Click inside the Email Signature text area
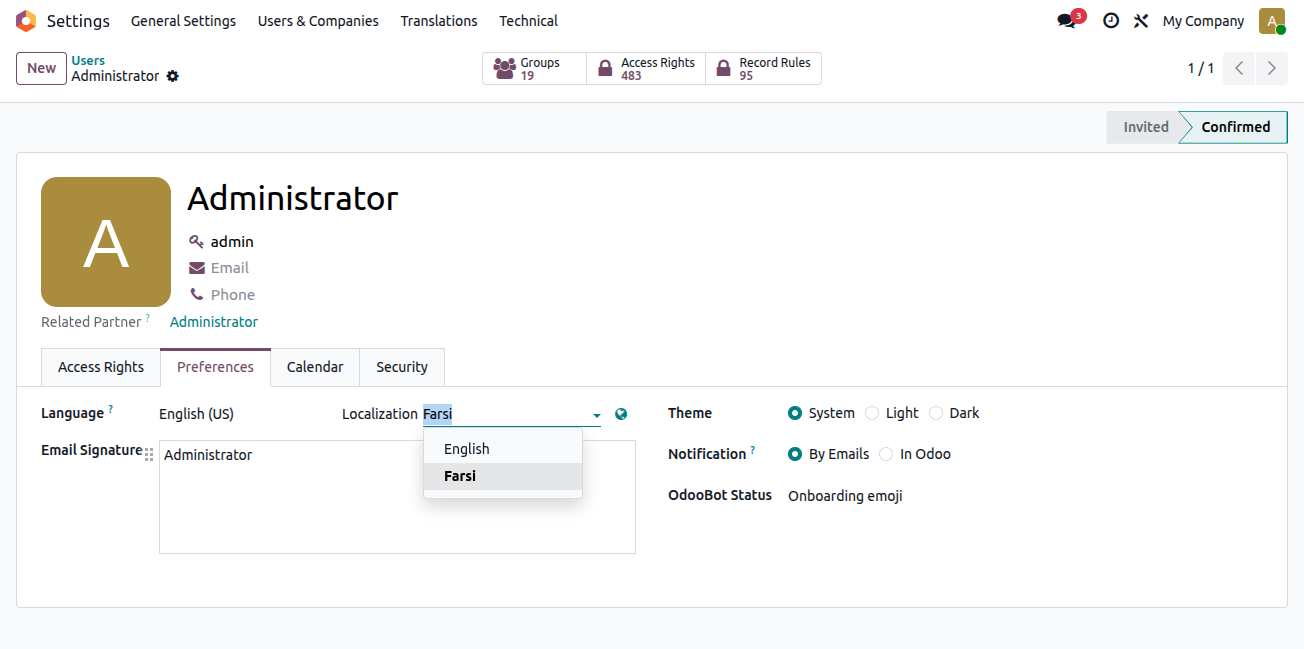Screen dimensions: 1304x649 397,497
